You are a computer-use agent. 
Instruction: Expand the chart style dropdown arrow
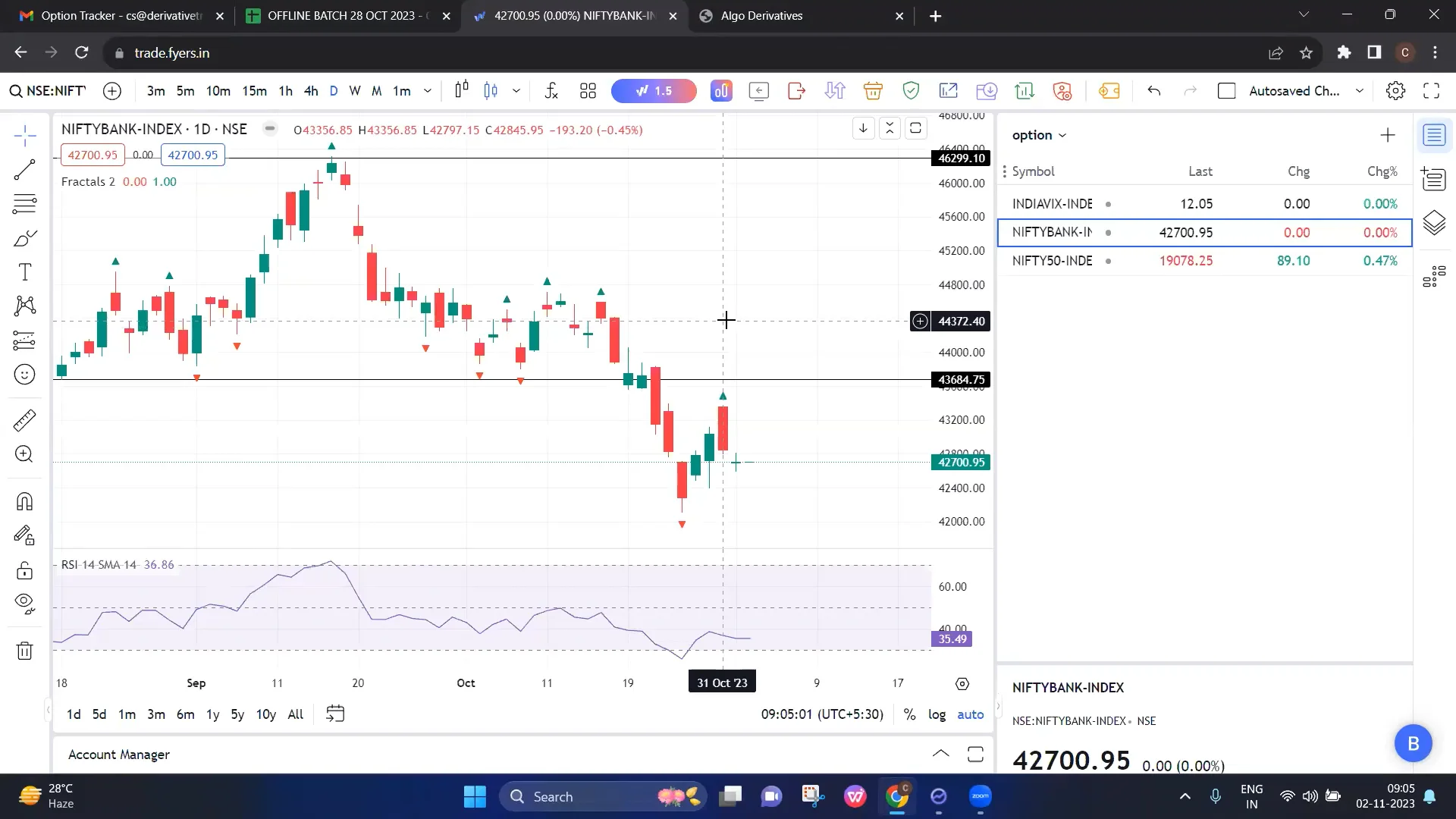(x=516, y=91)
